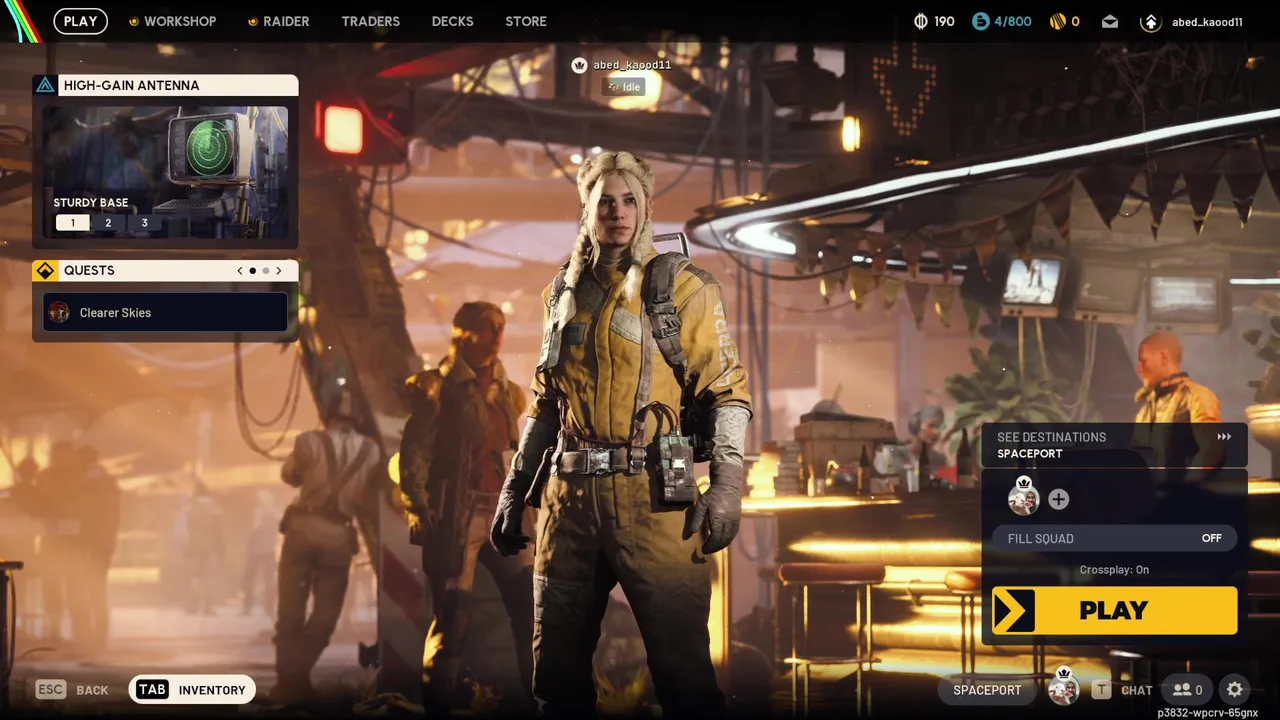Click the crown icon above character name
The image size is (1280, 720).
578,65
